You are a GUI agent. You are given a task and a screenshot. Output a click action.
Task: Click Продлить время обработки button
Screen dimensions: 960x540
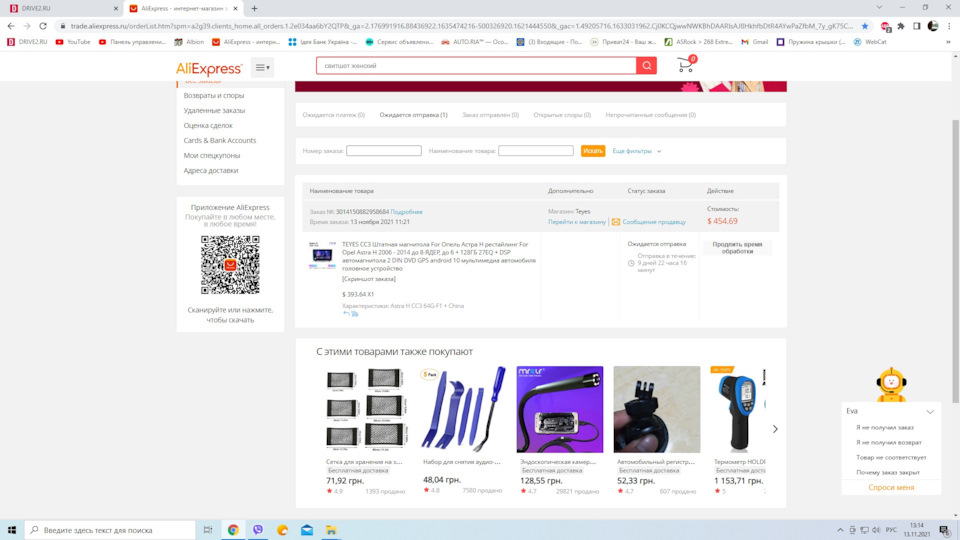click(x=737, y=247)
